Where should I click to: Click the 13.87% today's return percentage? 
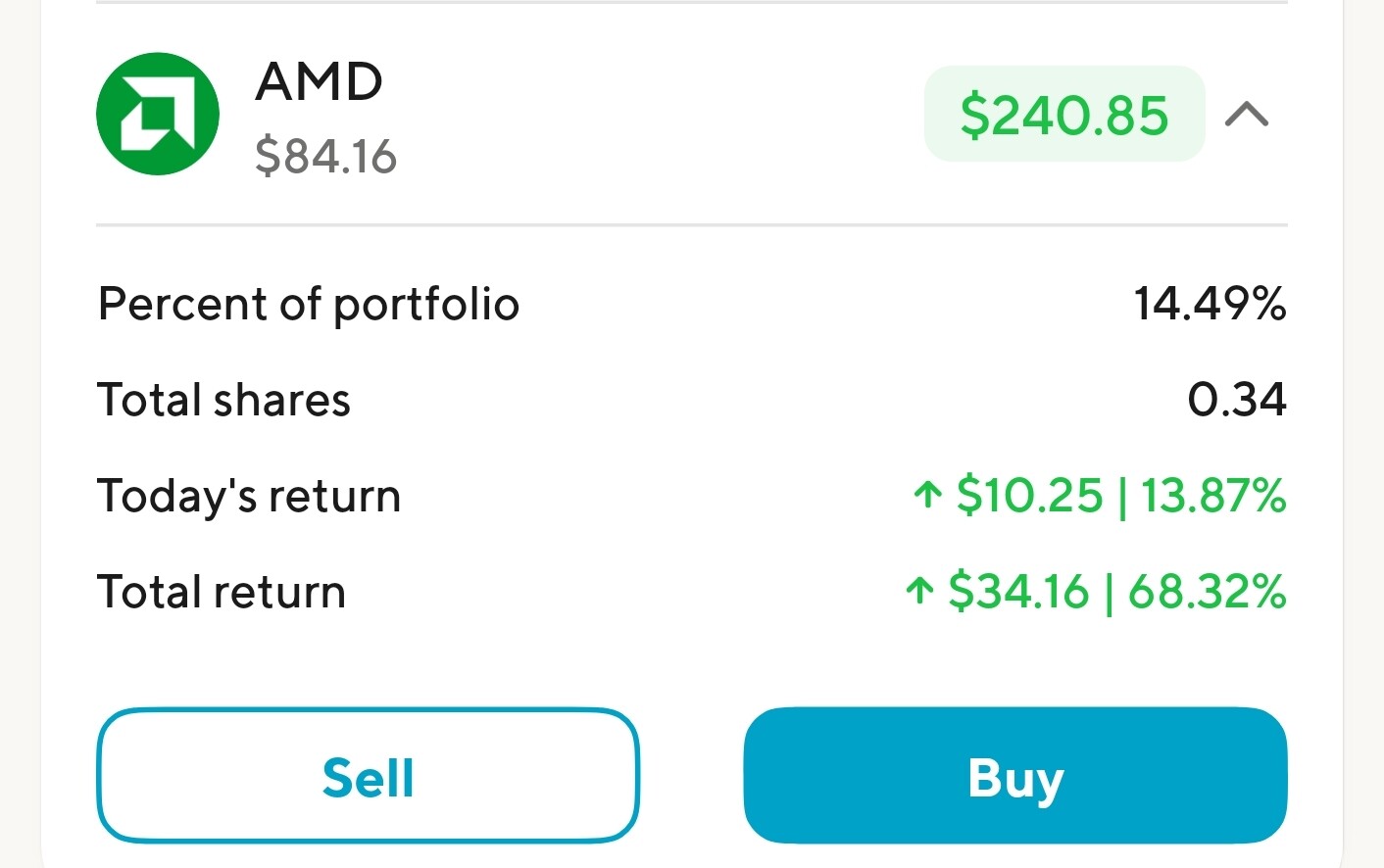pos(1213,496)
